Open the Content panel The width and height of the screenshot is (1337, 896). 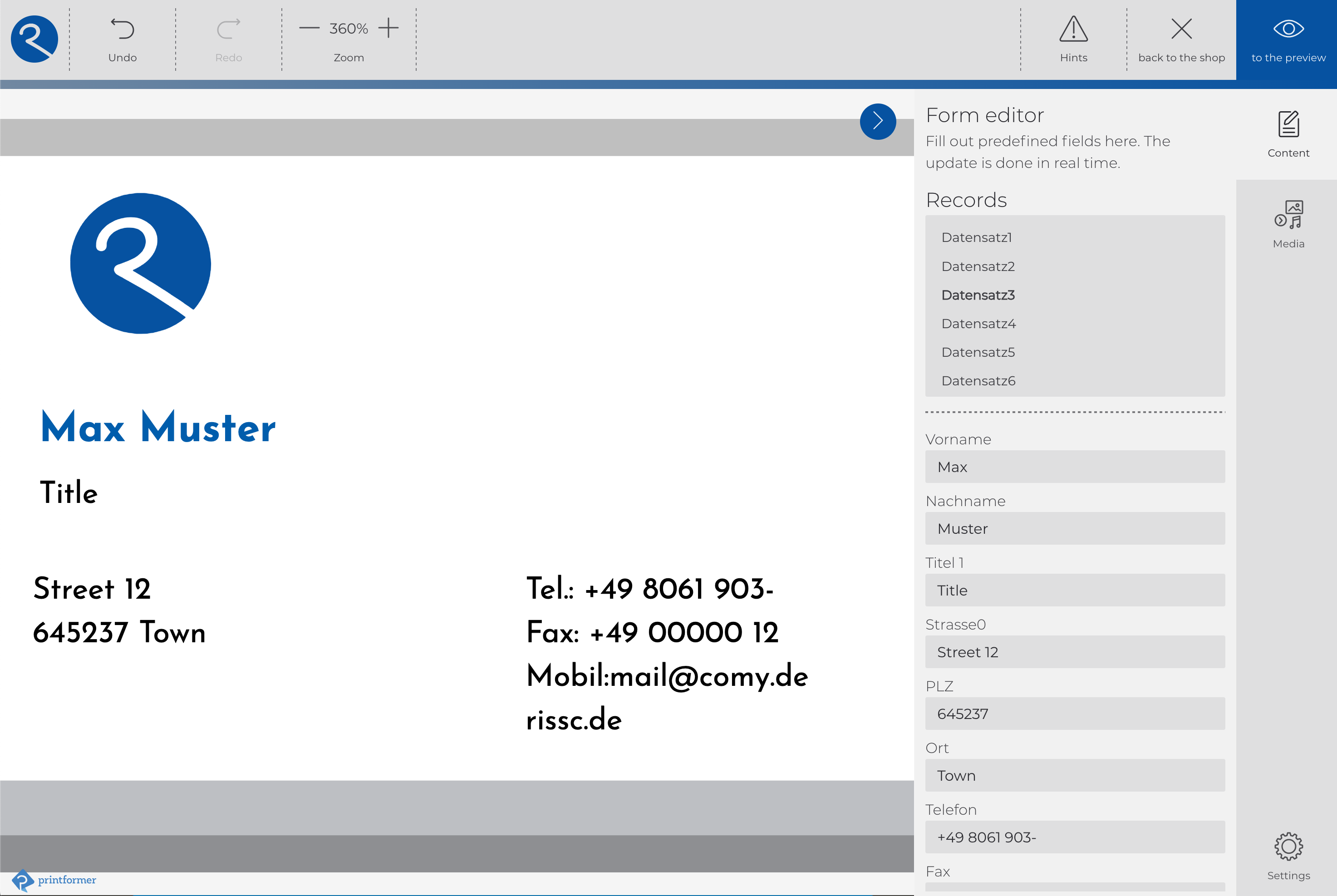pos(1288,133)
